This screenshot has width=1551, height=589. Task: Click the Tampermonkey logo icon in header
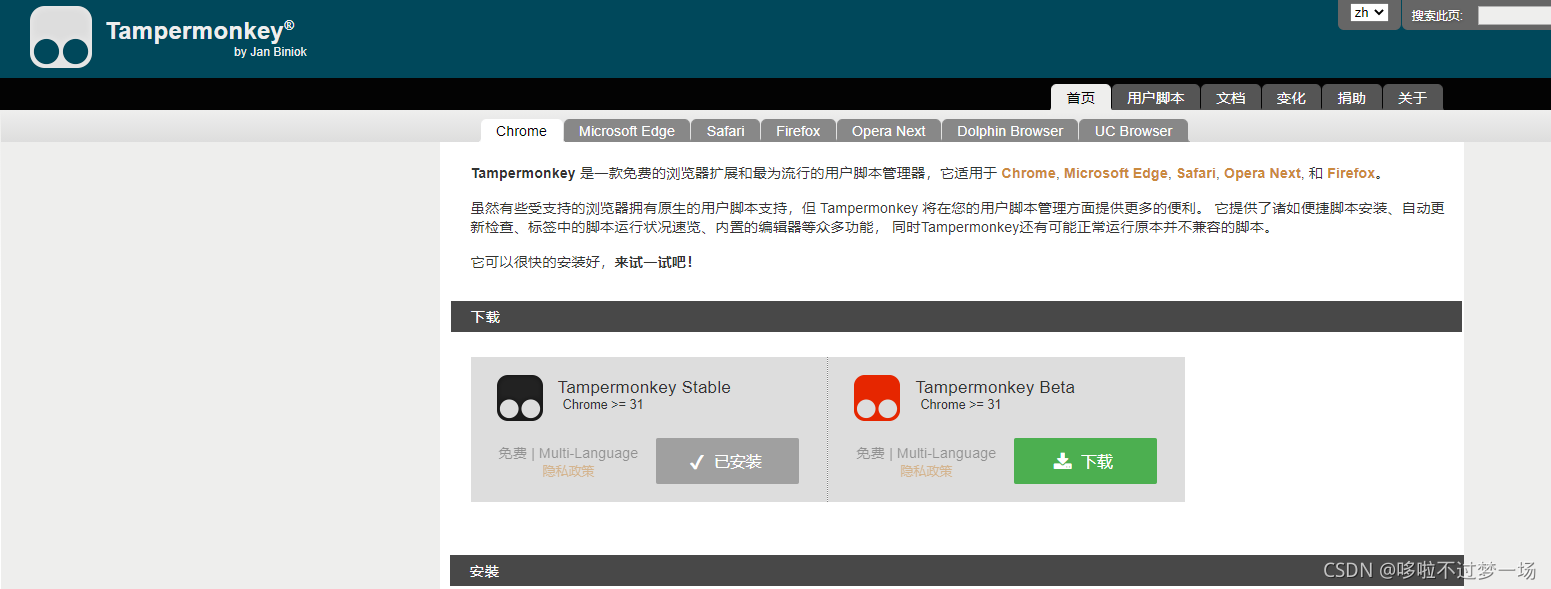(x=61, y=37)
